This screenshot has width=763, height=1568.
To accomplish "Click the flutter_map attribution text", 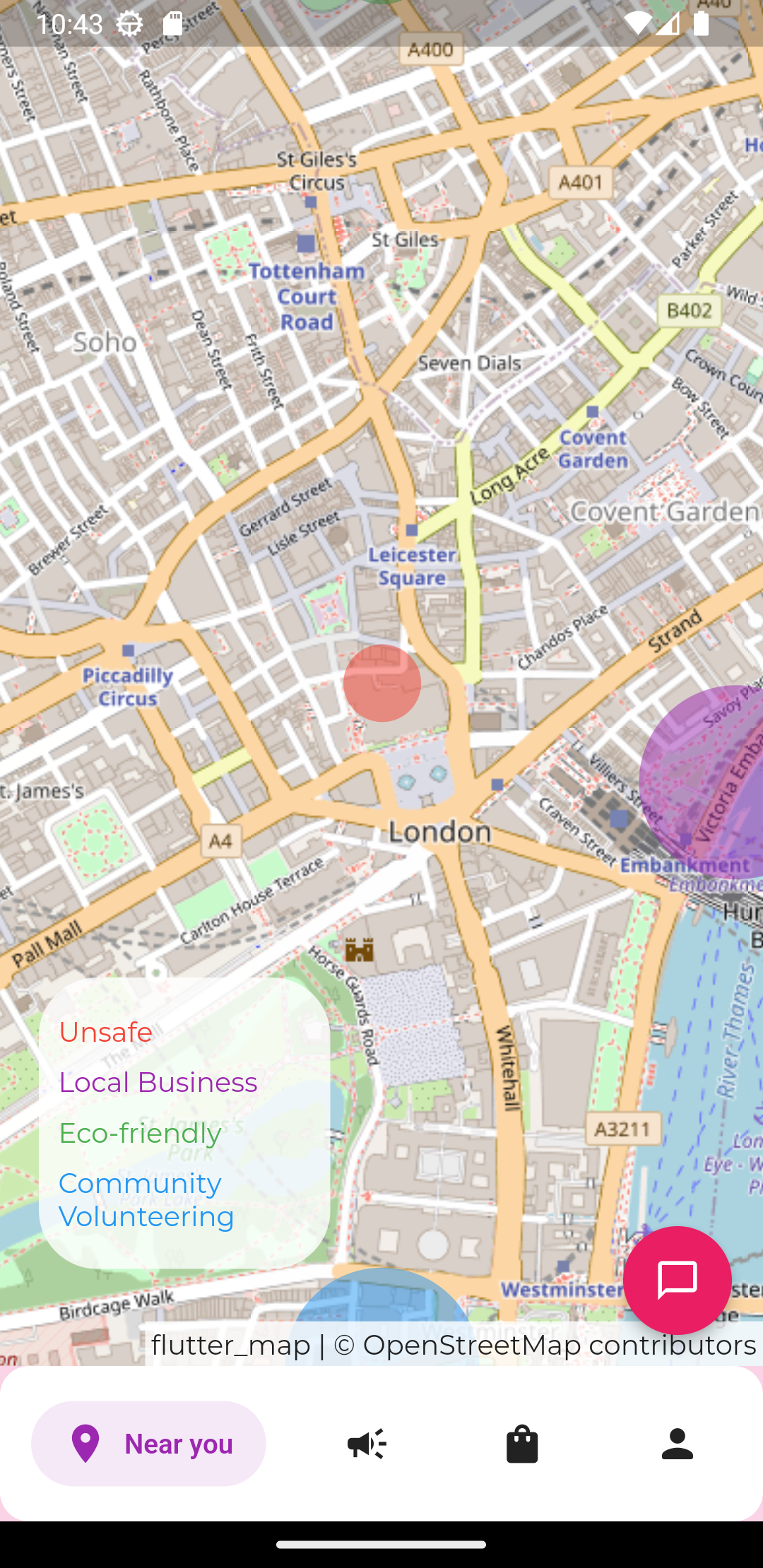I will (230, 1345).
